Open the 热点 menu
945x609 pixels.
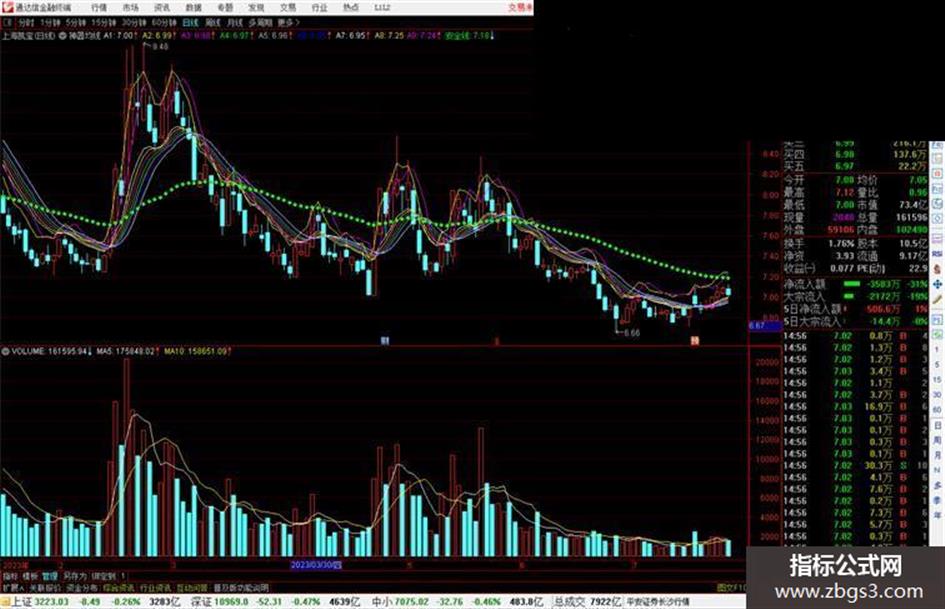tap(351, 8)
